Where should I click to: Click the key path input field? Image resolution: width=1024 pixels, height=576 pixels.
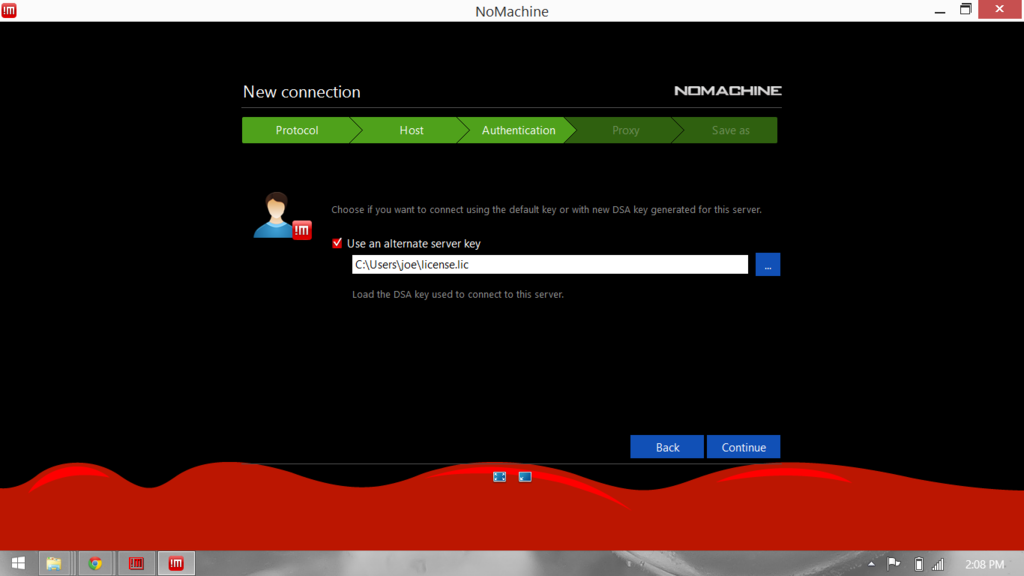click(x=550, y=264)
